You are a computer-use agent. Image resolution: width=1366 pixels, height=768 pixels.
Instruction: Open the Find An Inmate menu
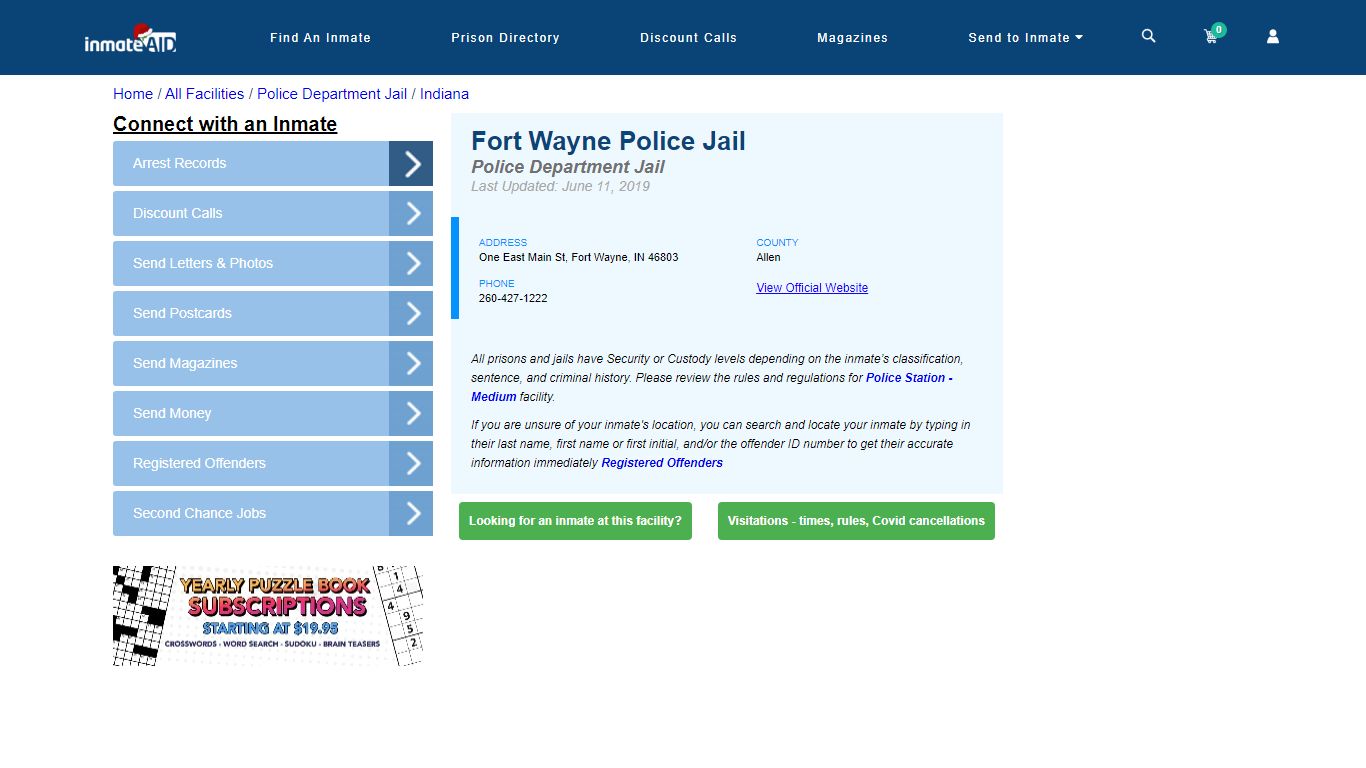[320, 38]
